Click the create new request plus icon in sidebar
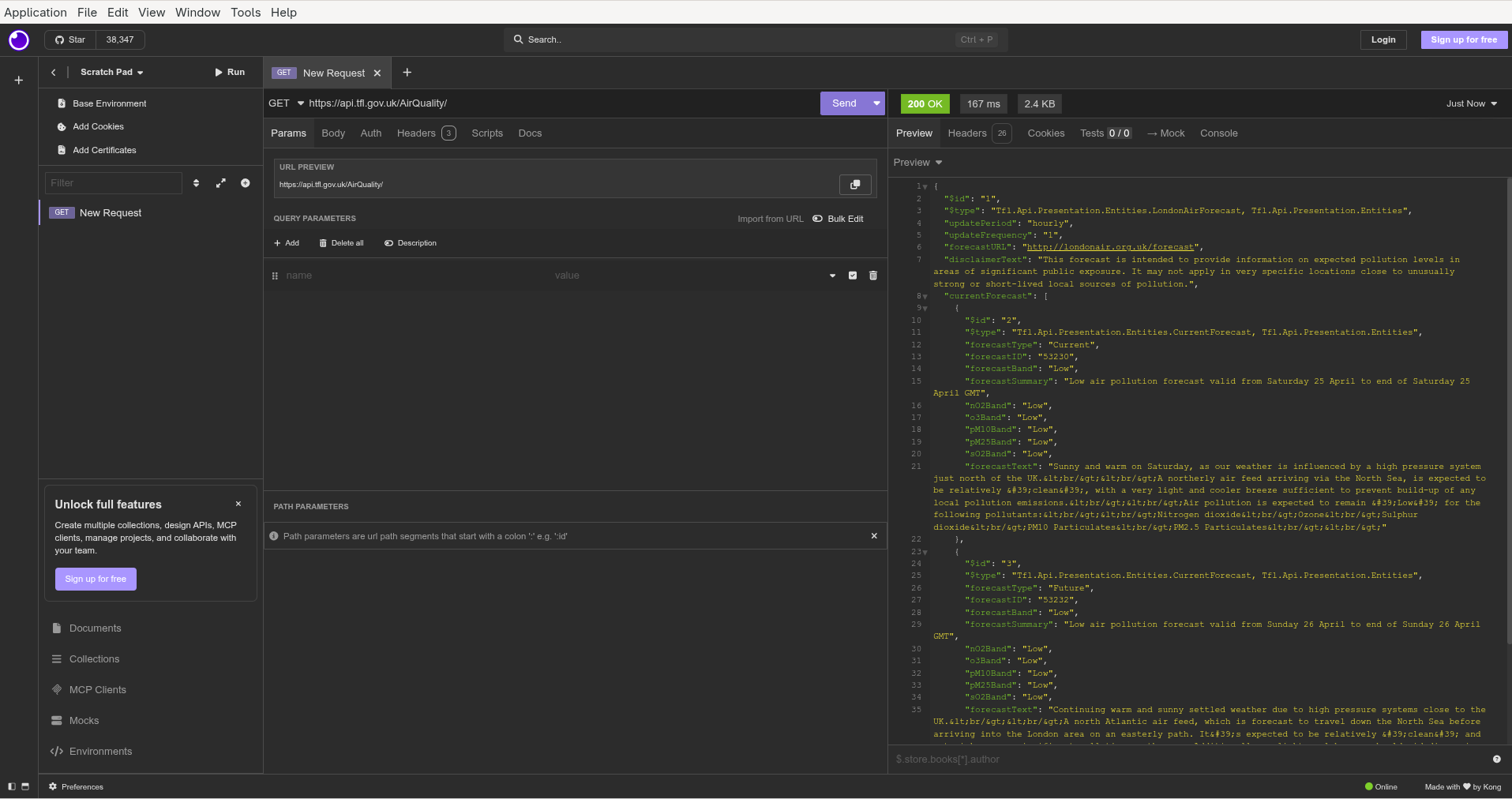 (245, 183)
